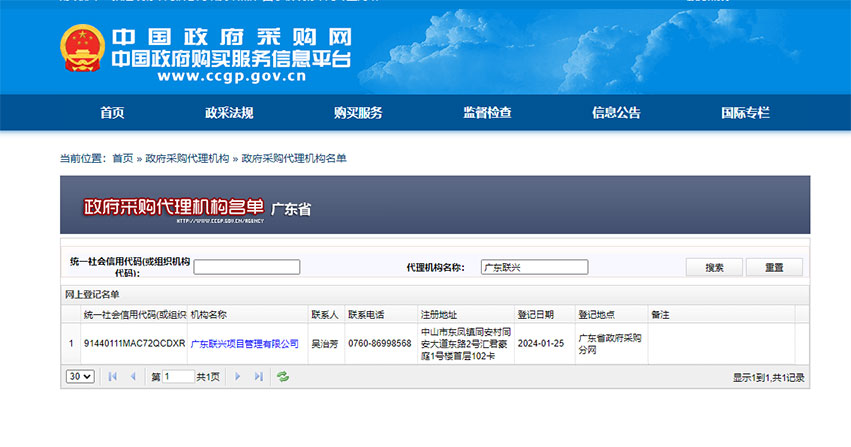Screen dimensions: 851x447
Task: Open the page size dropdown showing 30
Action: click(80, 377)
